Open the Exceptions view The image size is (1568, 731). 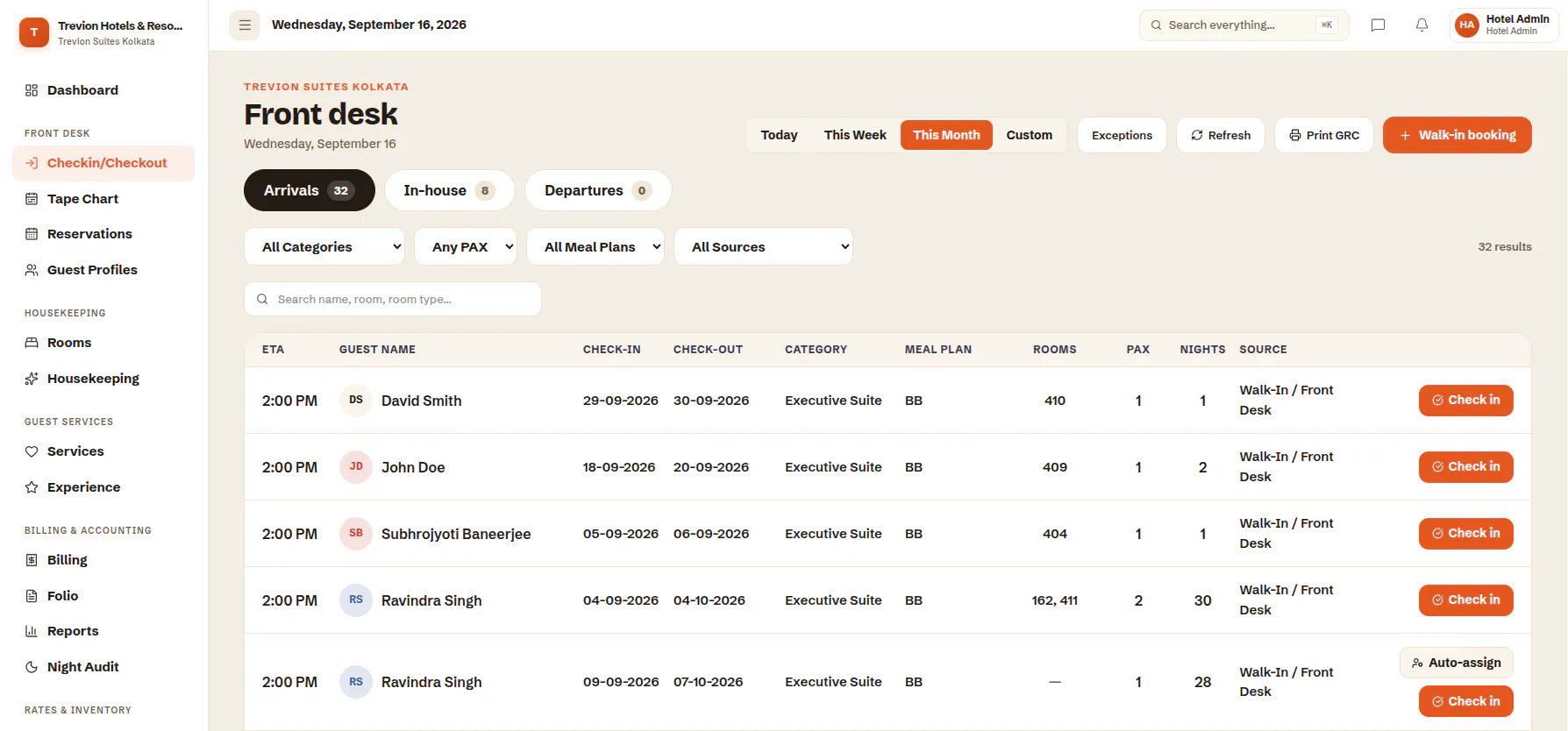pyautogui.click(x=1122, y=135)
